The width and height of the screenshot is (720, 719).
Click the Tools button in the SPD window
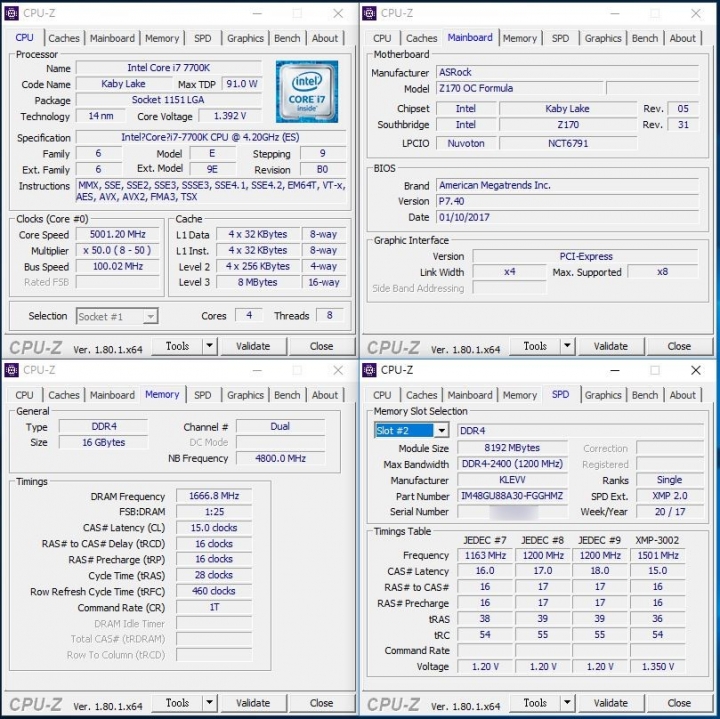(x=535, y=702)
